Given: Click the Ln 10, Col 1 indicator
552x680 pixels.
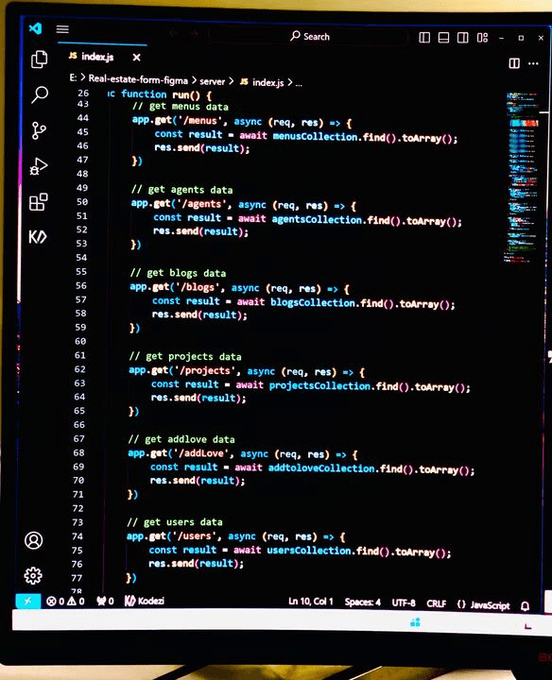Looking at the screenshot, I should (x=310, y=602).
